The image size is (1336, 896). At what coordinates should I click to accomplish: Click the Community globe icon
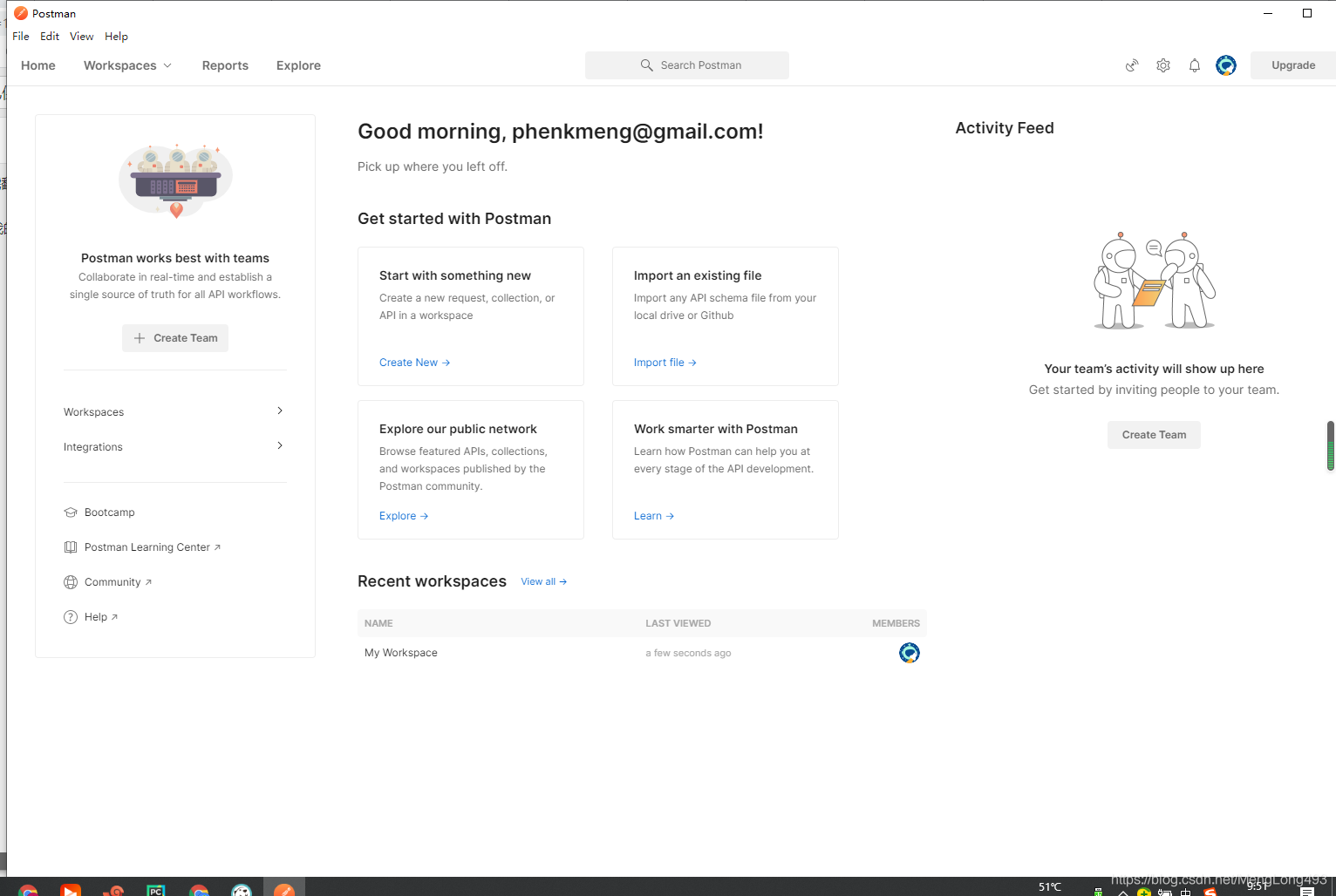pos(71,582)
